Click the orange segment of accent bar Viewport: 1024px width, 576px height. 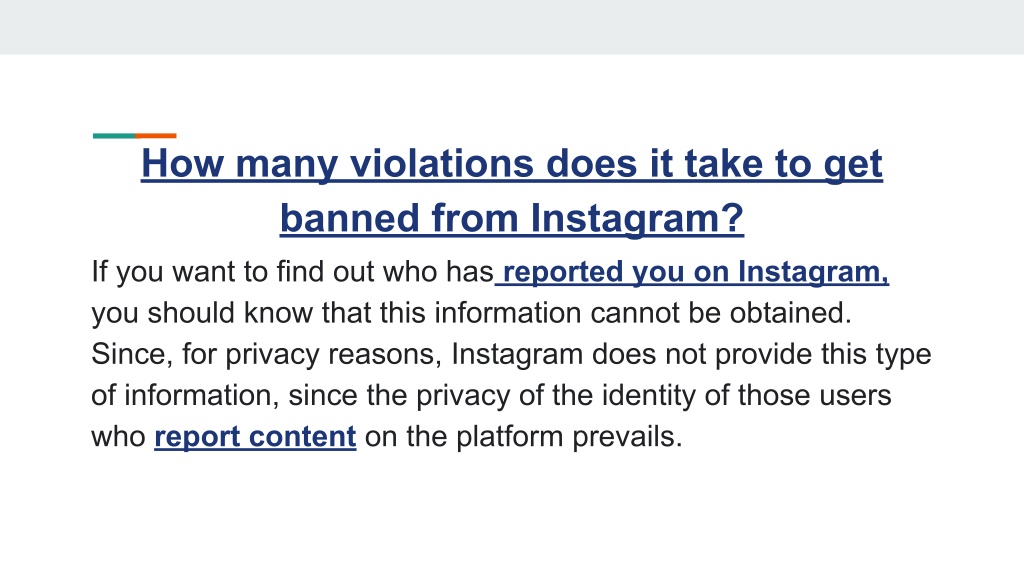[x=155, y=136]
